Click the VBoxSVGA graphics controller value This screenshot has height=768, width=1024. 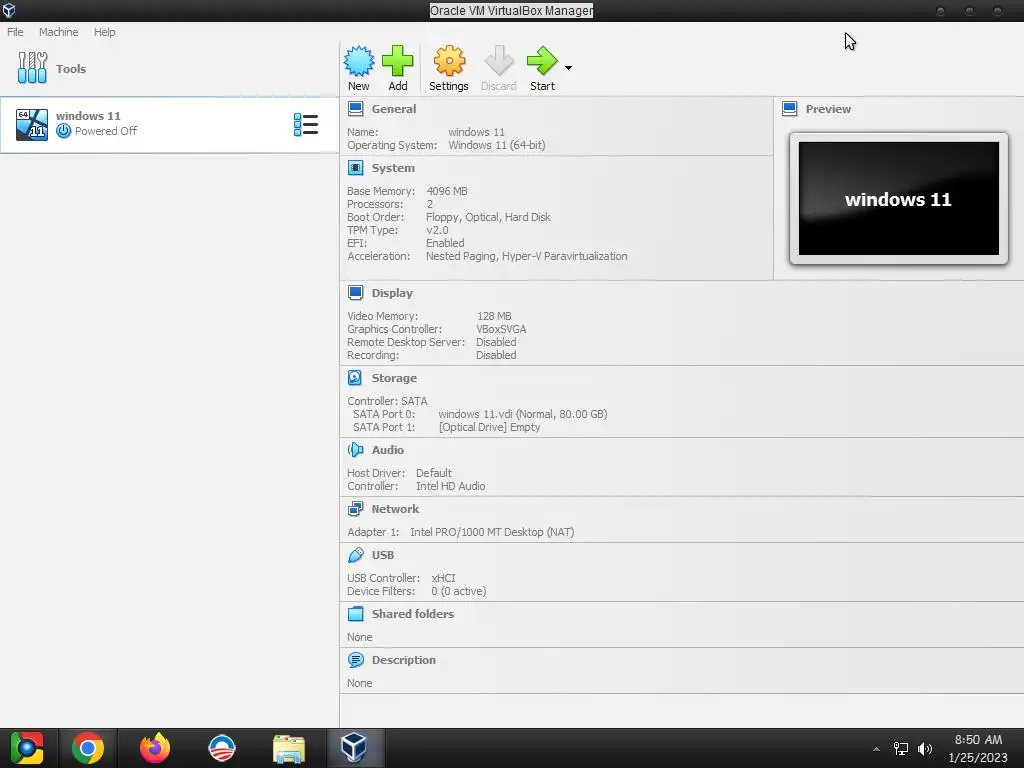click(x=501, y=329)
